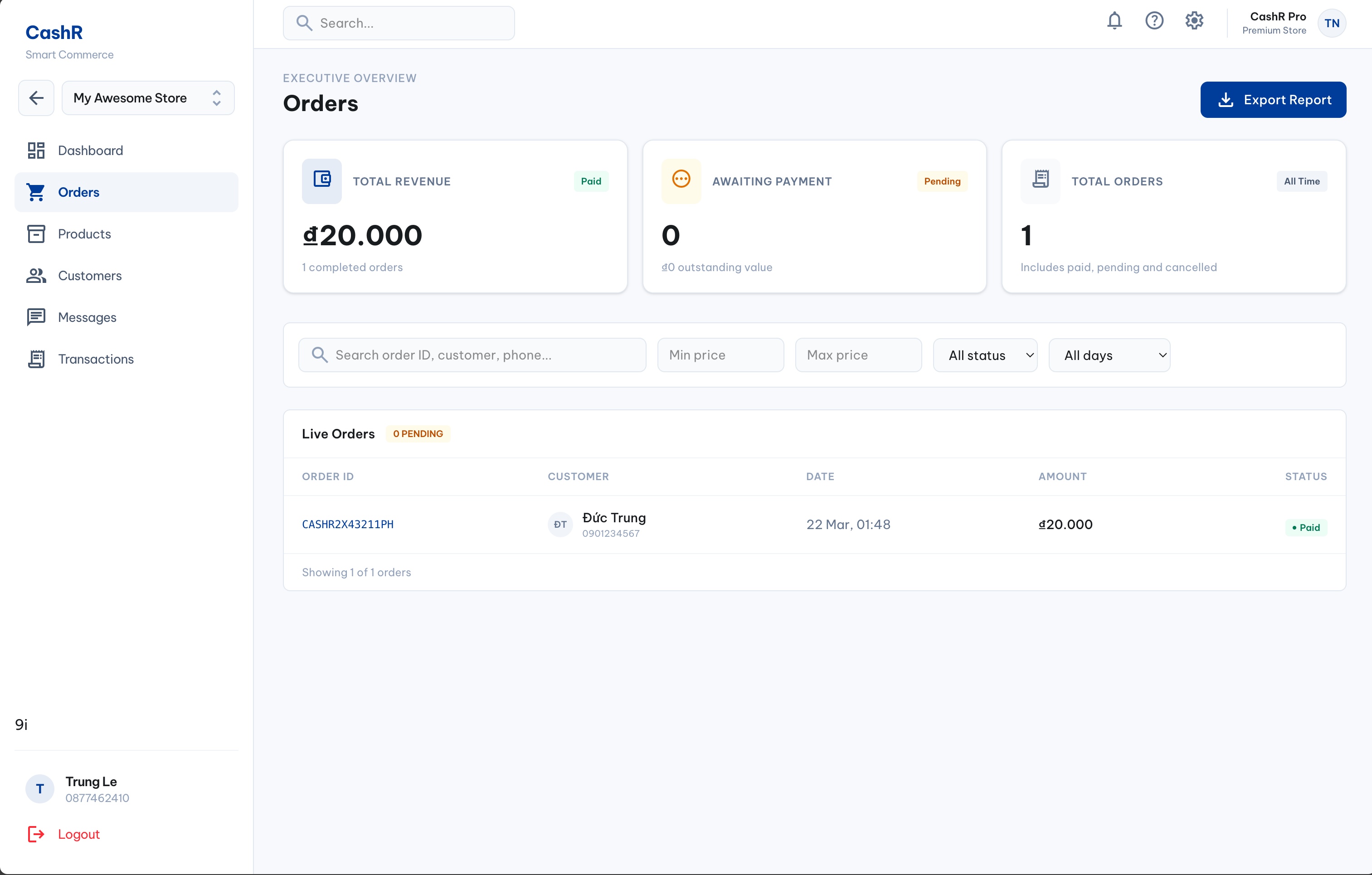Go to Dashboard in sidebar
This screenshot has width=1372, height=875.
tap(91, 151)
